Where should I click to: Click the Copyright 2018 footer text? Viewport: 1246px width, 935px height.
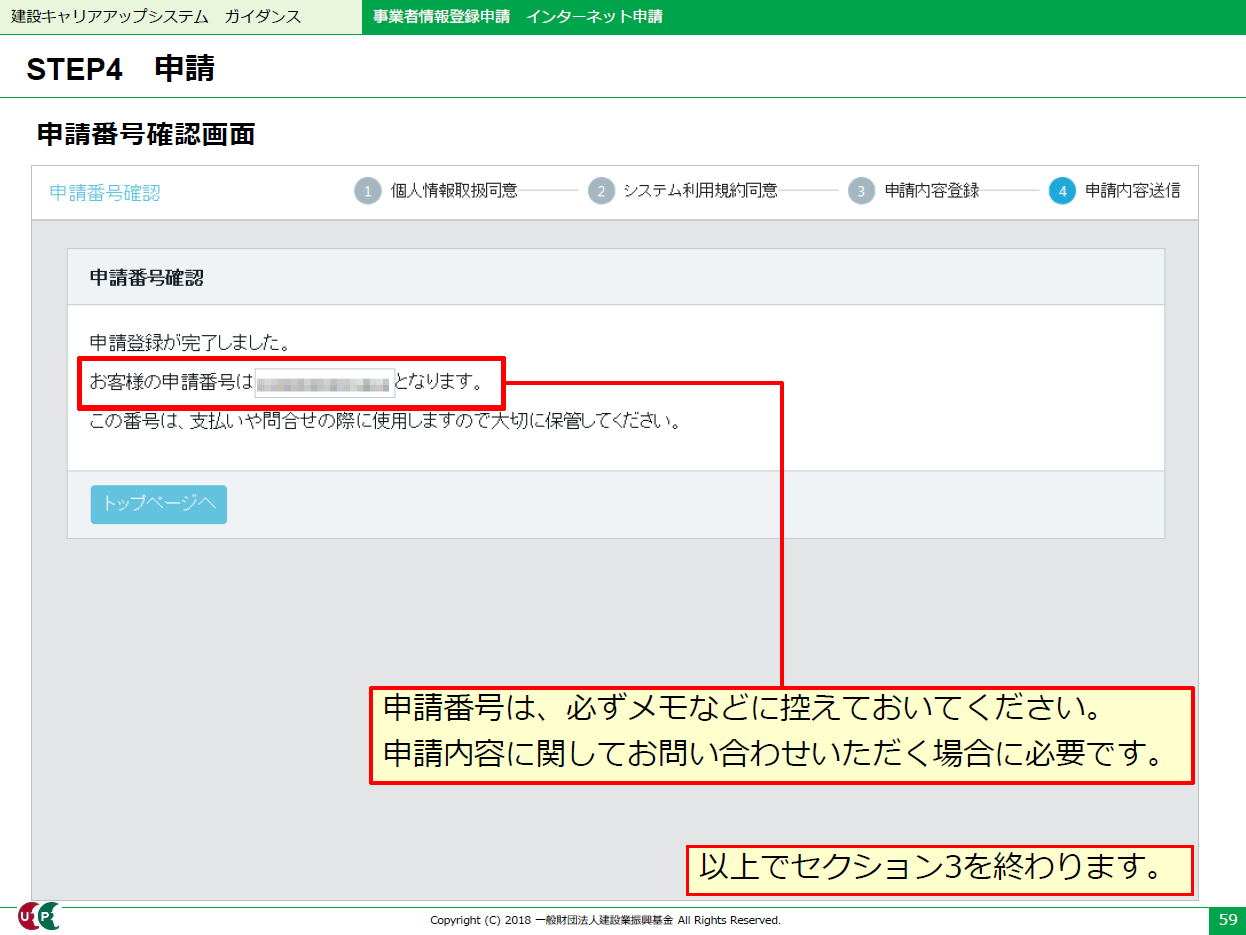click(605, 920)
